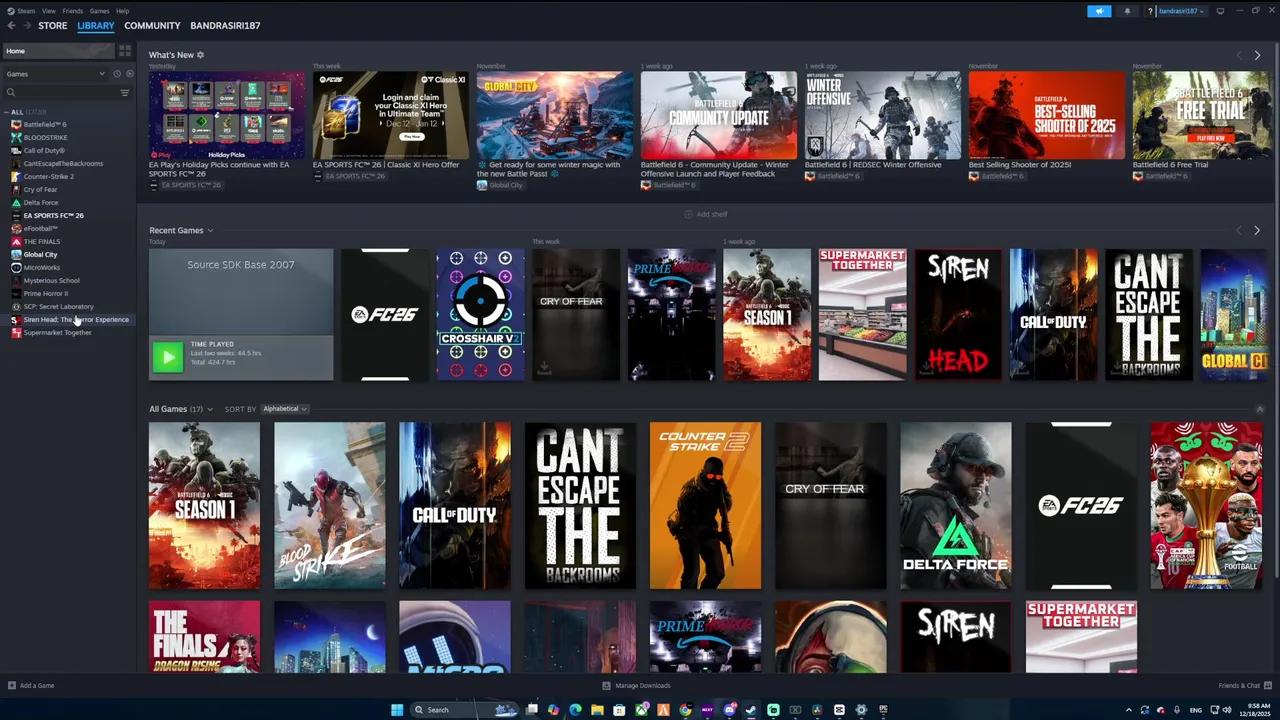Open File Explorer from the taskbar

[x=597, y=710]
